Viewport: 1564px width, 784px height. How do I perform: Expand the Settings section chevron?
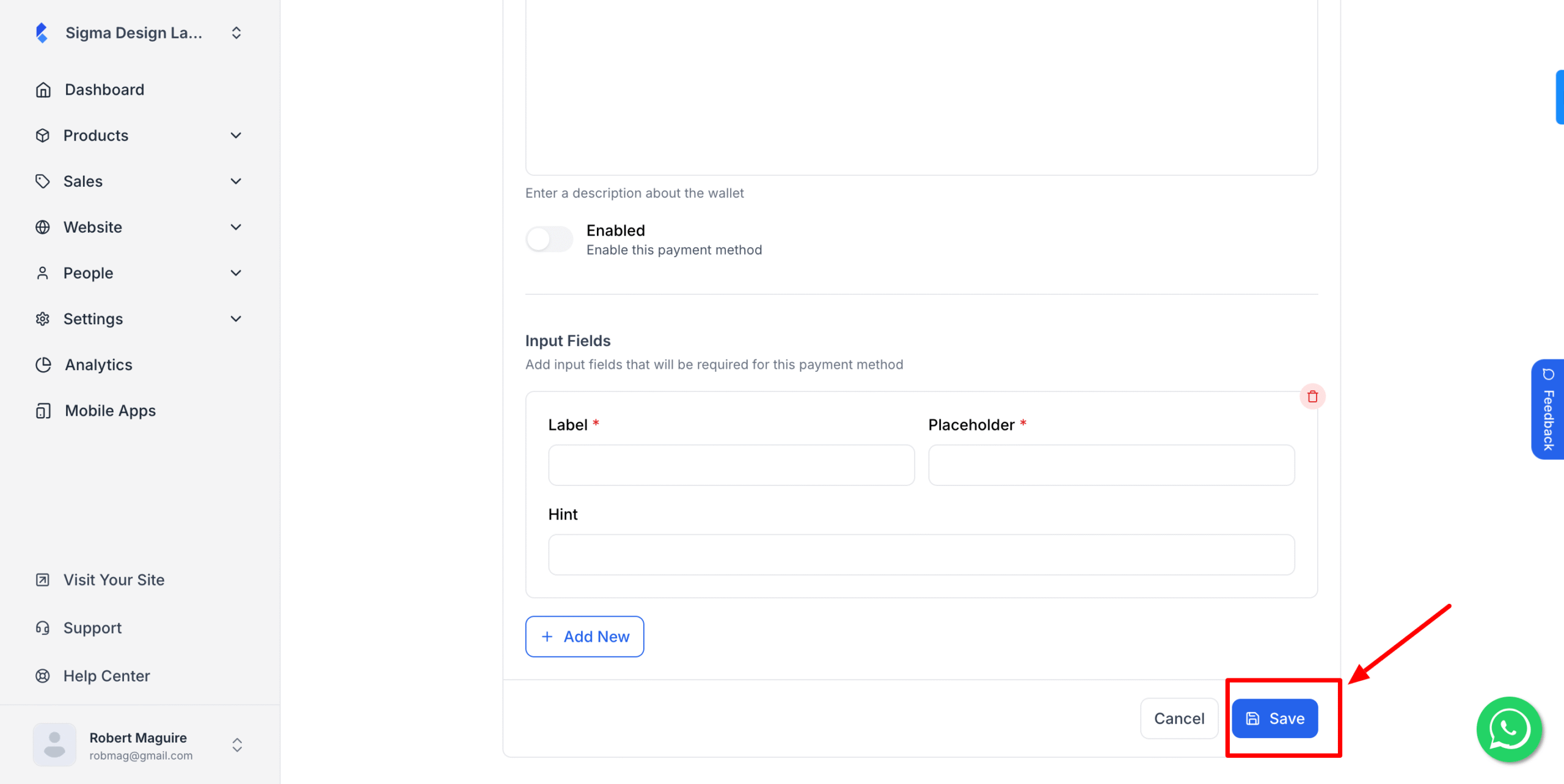coord(236,318)
